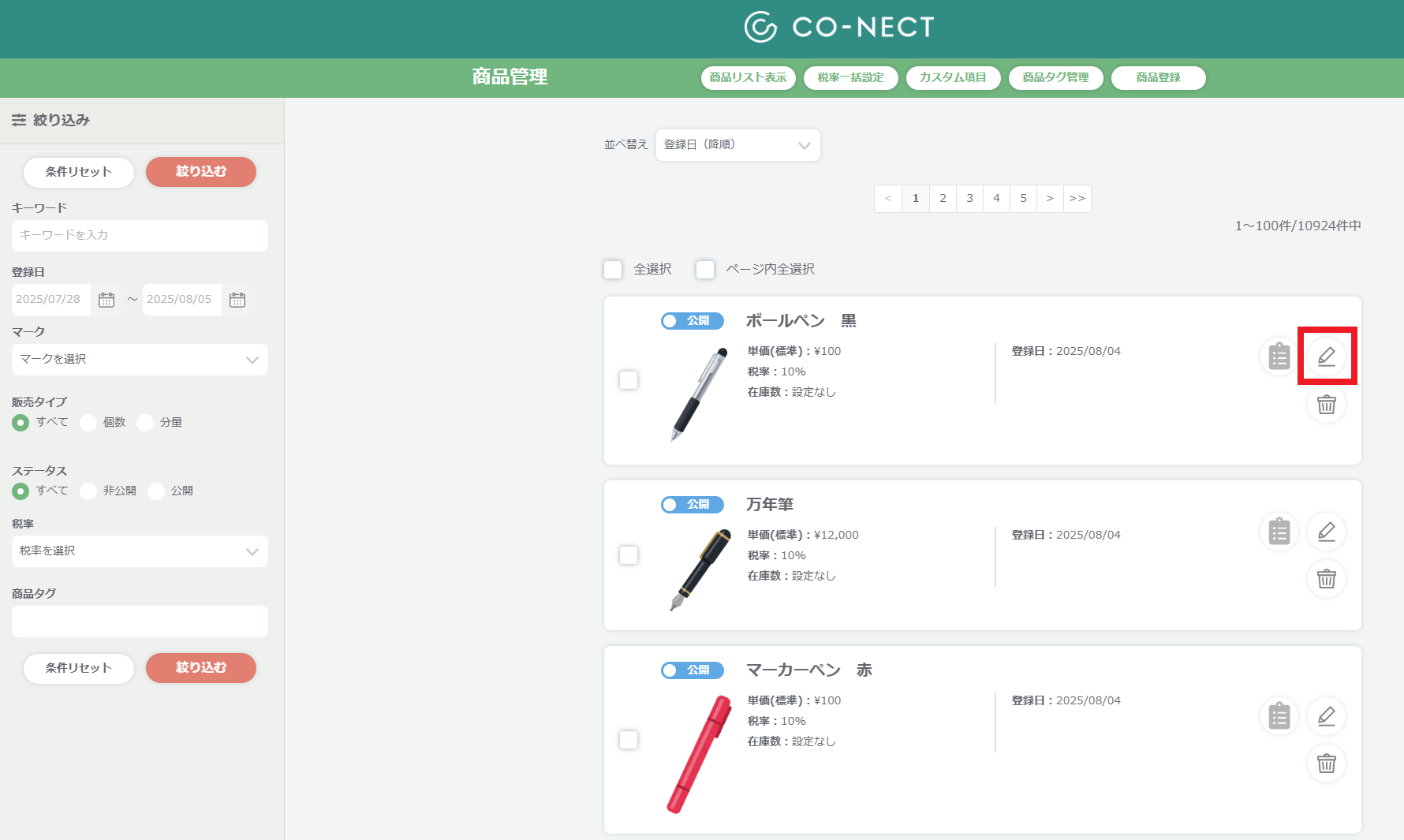Open the マークを選択 dropdown
The height and width of the screenshot is (840, 1404).
(x=140, y=360)
